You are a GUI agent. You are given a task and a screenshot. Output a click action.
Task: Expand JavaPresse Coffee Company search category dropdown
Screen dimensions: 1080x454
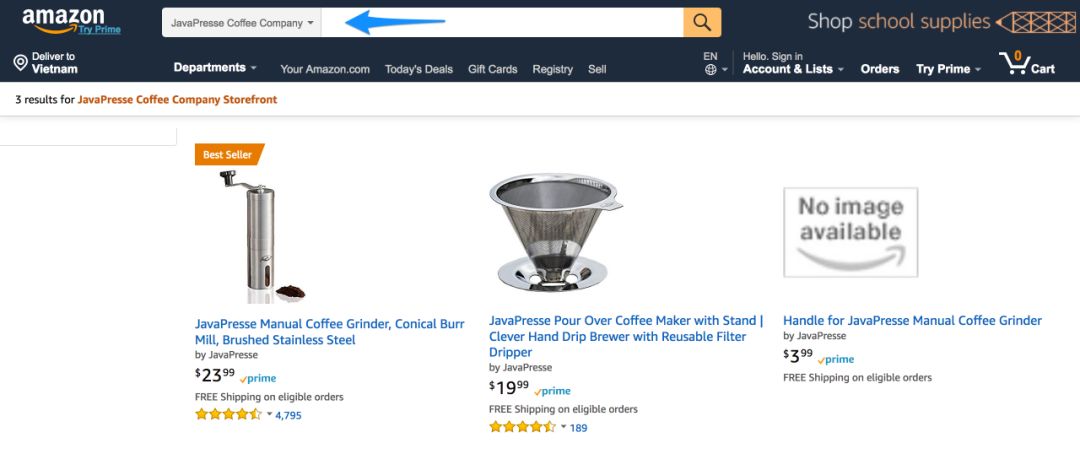click(242, 23)
